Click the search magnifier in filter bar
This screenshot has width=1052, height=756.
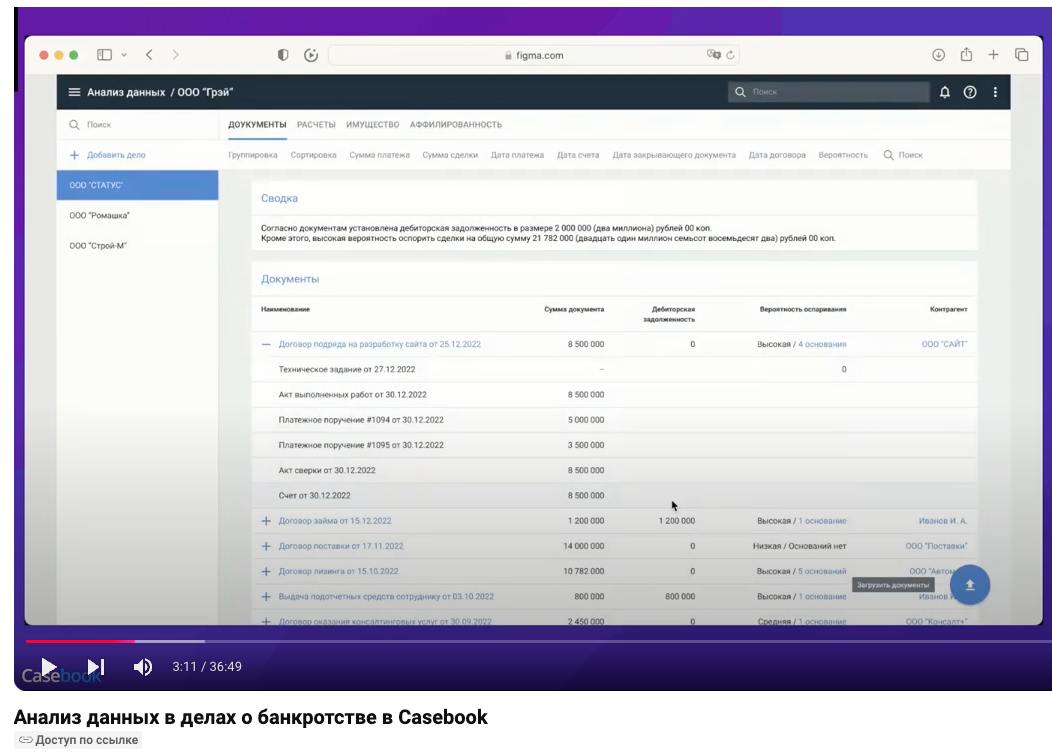pos(888,155)
